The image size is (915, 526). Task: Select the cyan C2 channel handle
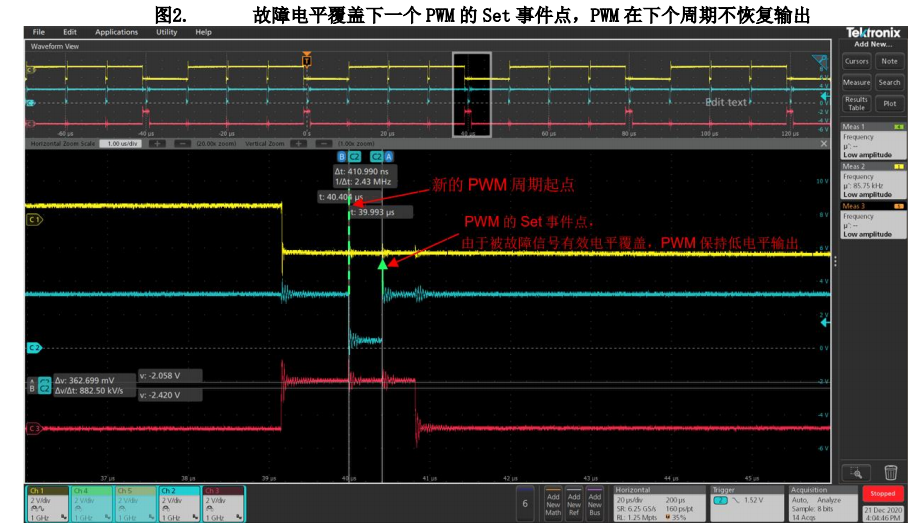point(34,348)
